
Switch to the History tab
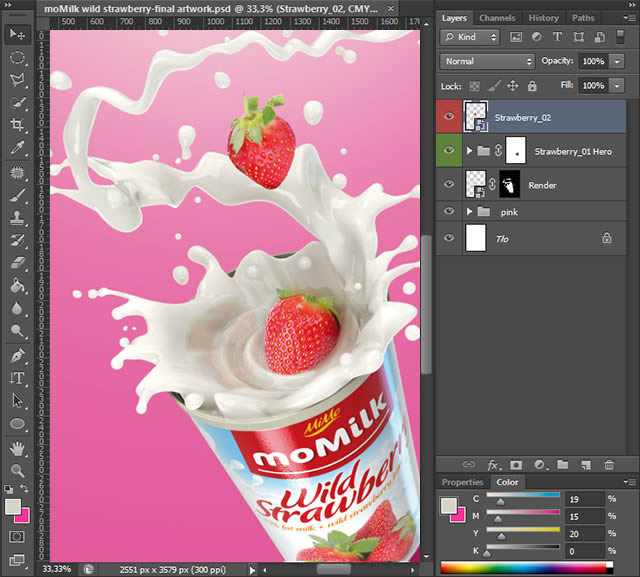pos(543,18)
